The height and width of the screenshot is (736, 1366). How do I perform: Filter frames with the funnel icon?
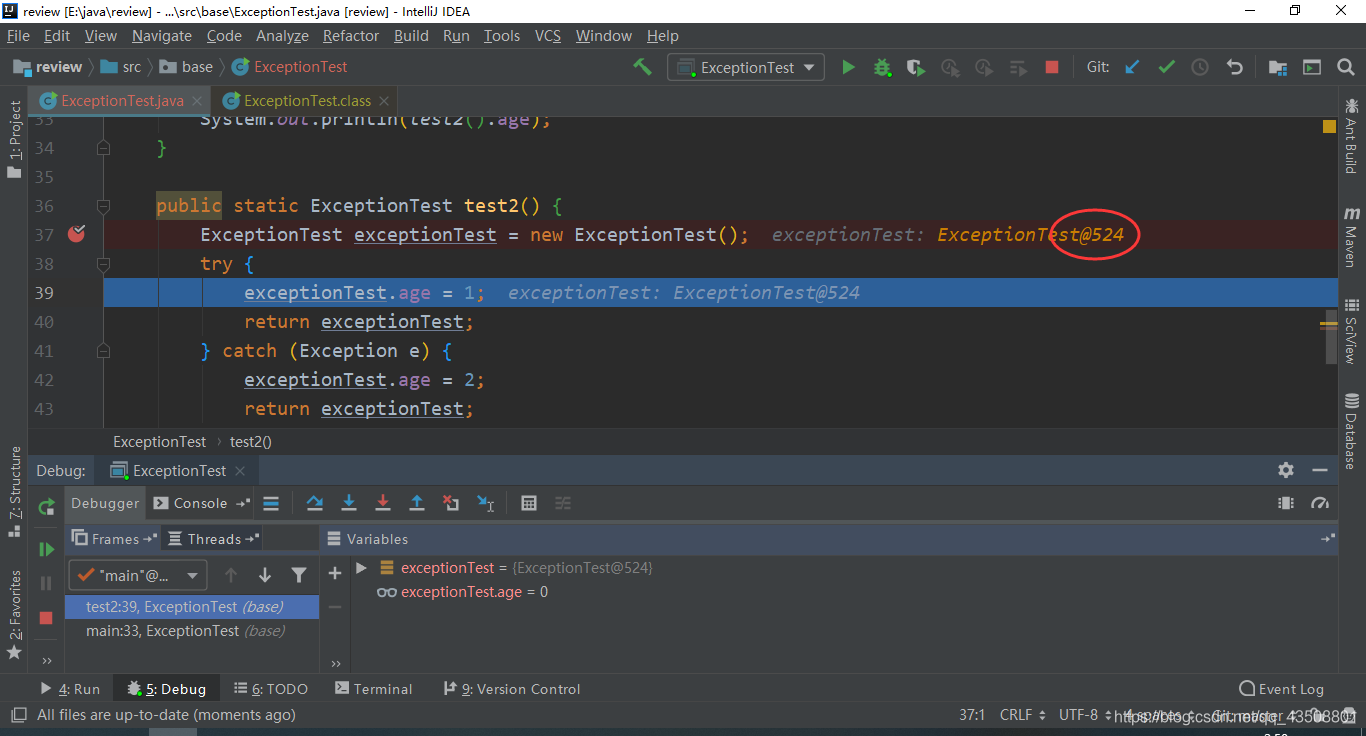point(299,575)
